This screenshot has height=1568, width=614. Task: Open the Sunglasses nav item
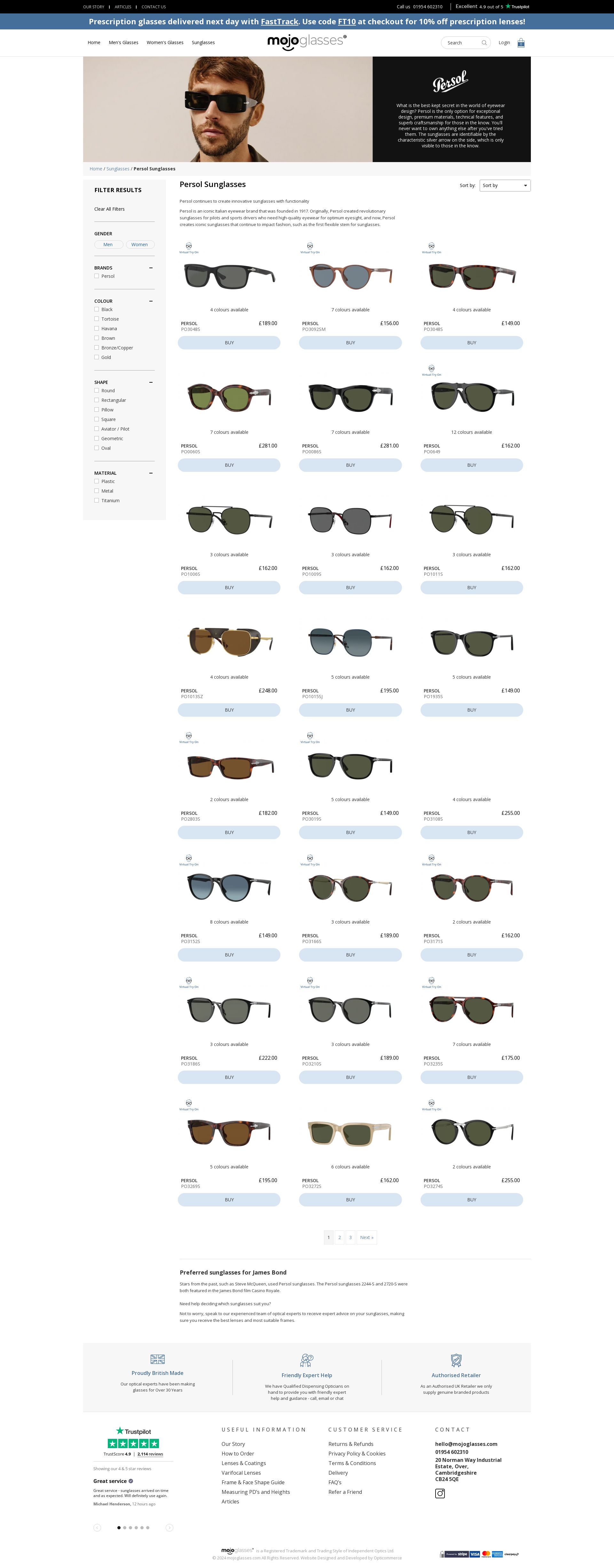point(203,43)
